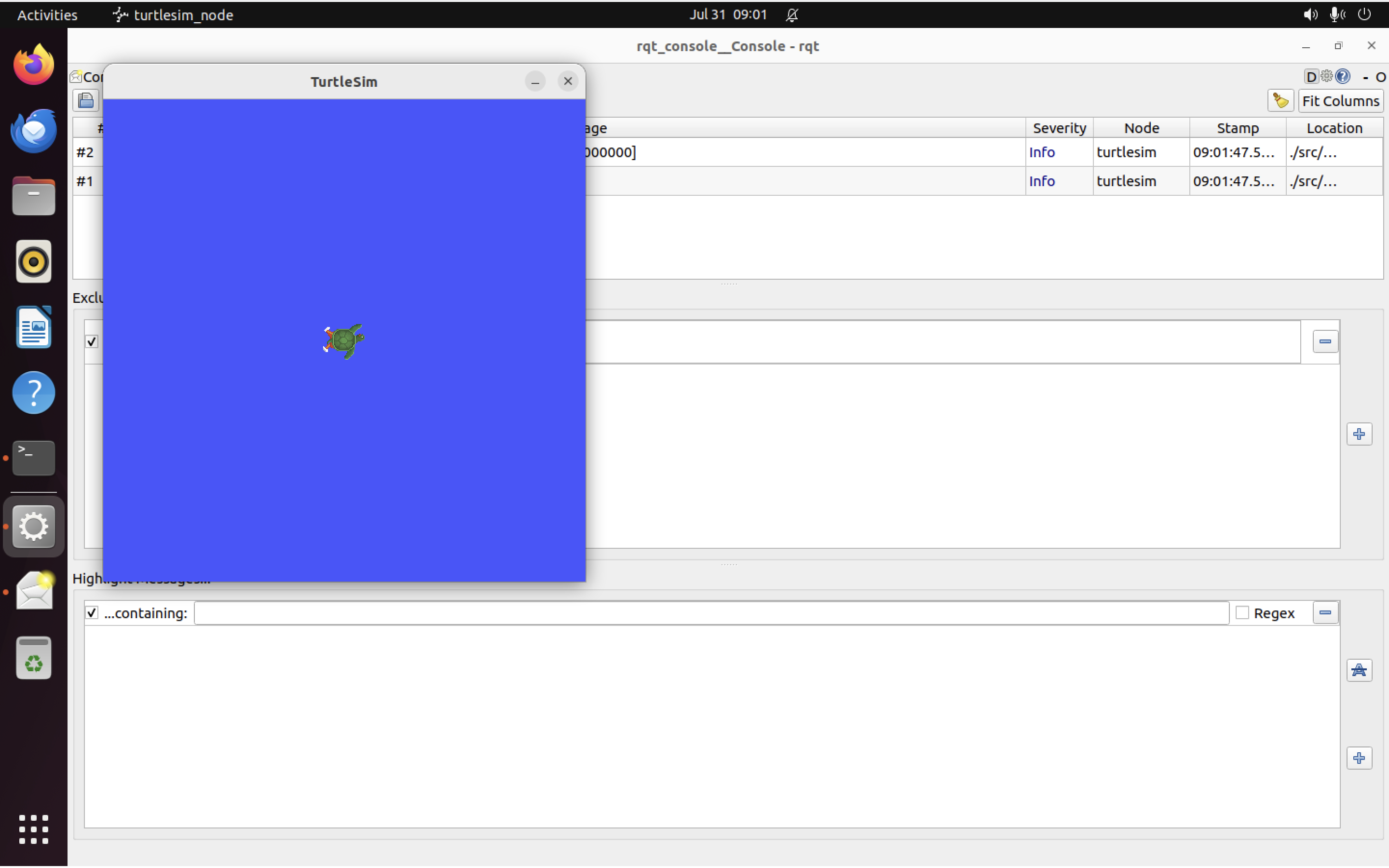The image size is (1389, 868).
Task: Add a new exclude filter with plus button
Action: coord(1360,434)
